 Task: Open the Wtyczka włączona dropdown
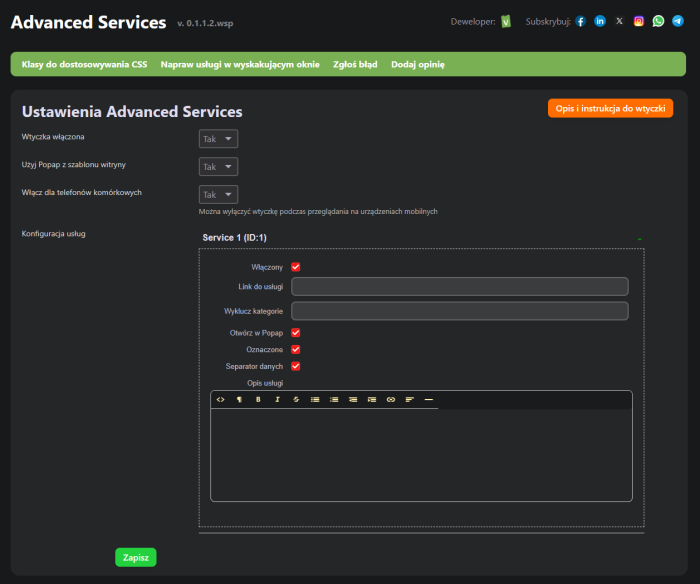[218, 139]
